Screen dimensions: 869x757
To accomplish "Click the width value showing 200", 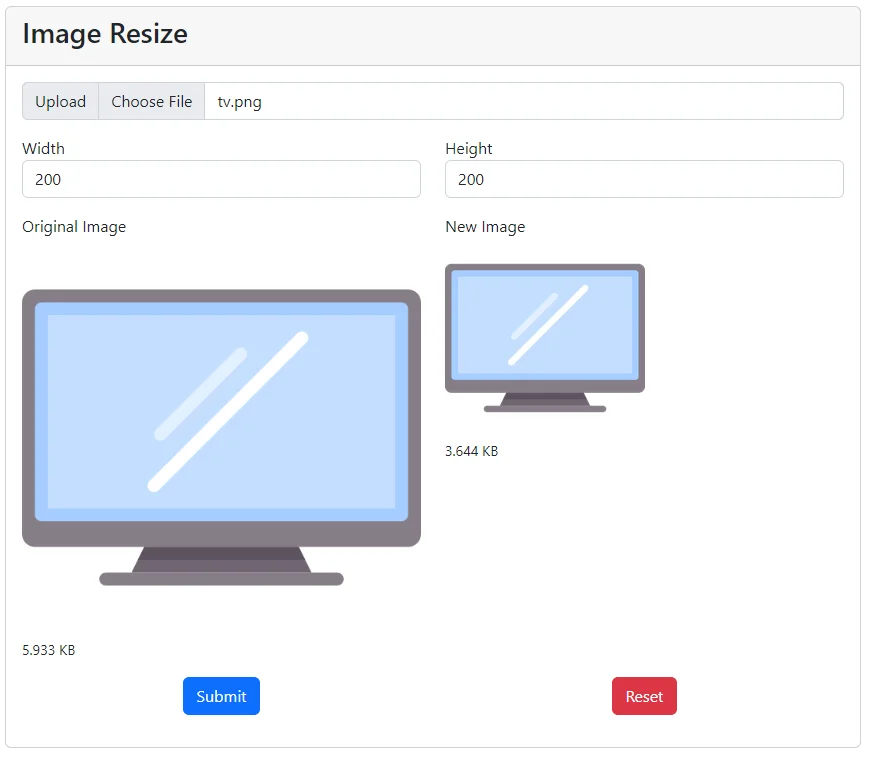I will click(48, 180).
